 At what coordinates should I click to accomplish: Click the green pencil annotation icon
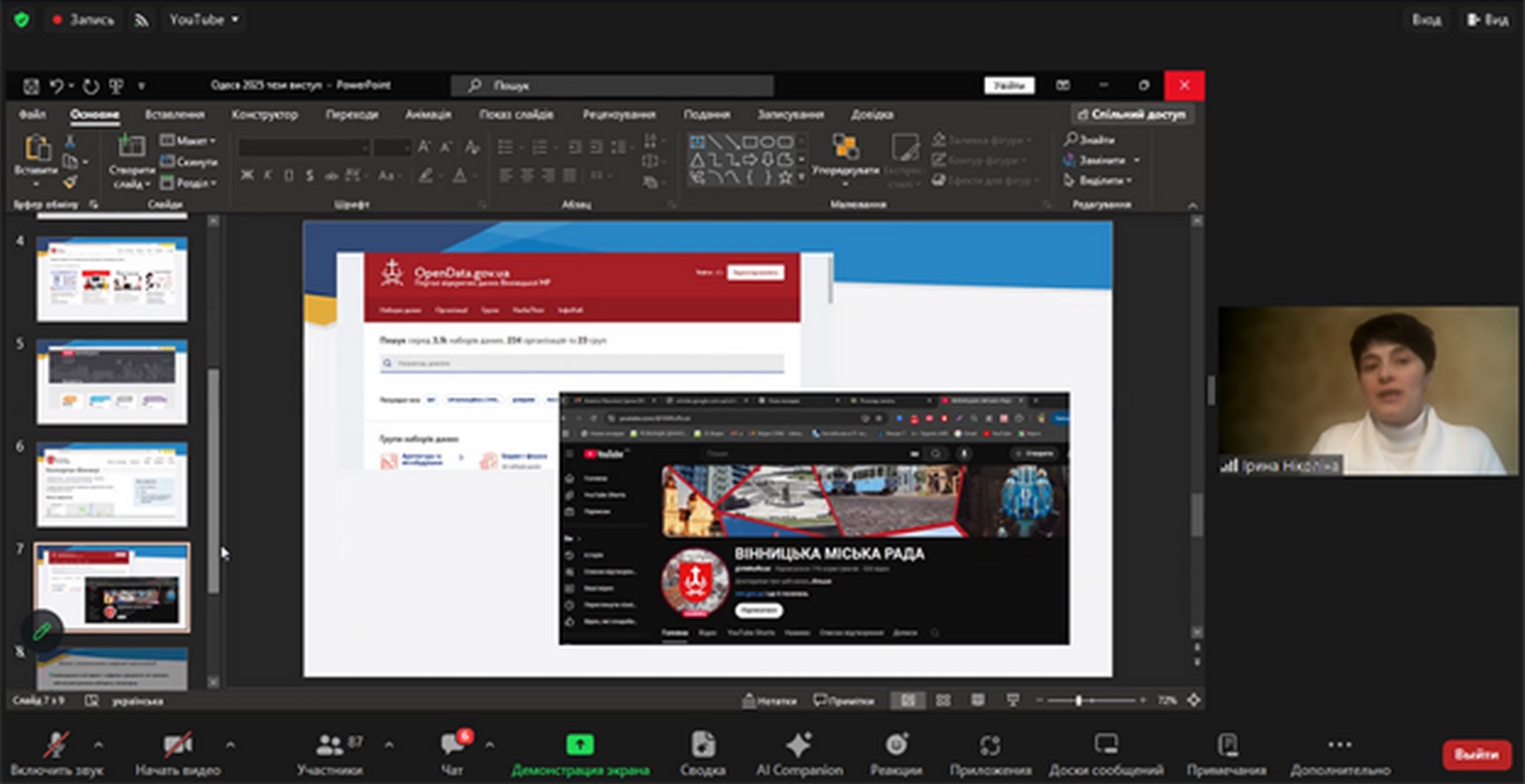click(42, 630)
